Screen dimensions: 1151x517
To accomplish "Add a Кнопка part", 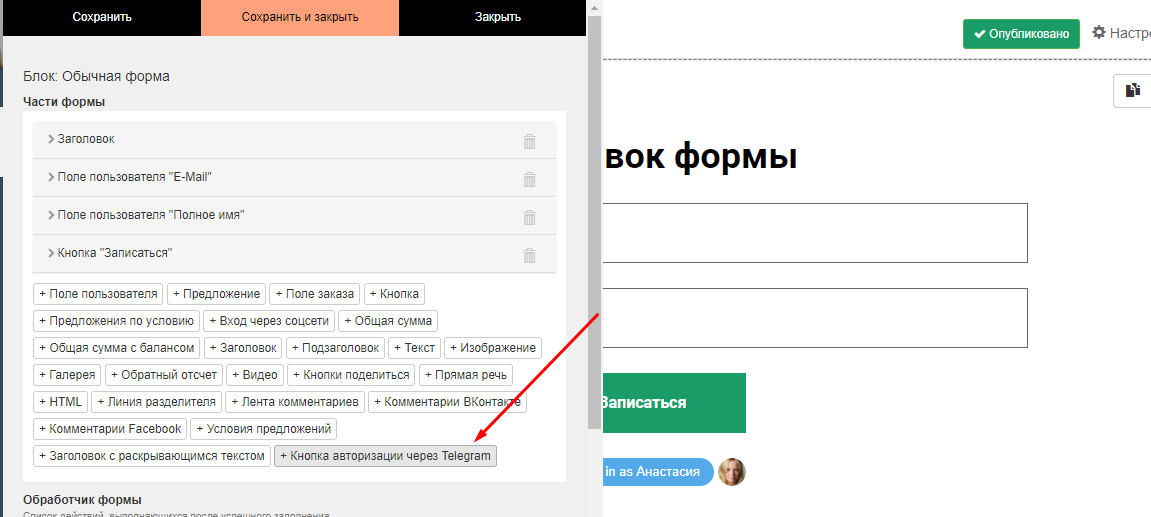I will tap(394, 294).
